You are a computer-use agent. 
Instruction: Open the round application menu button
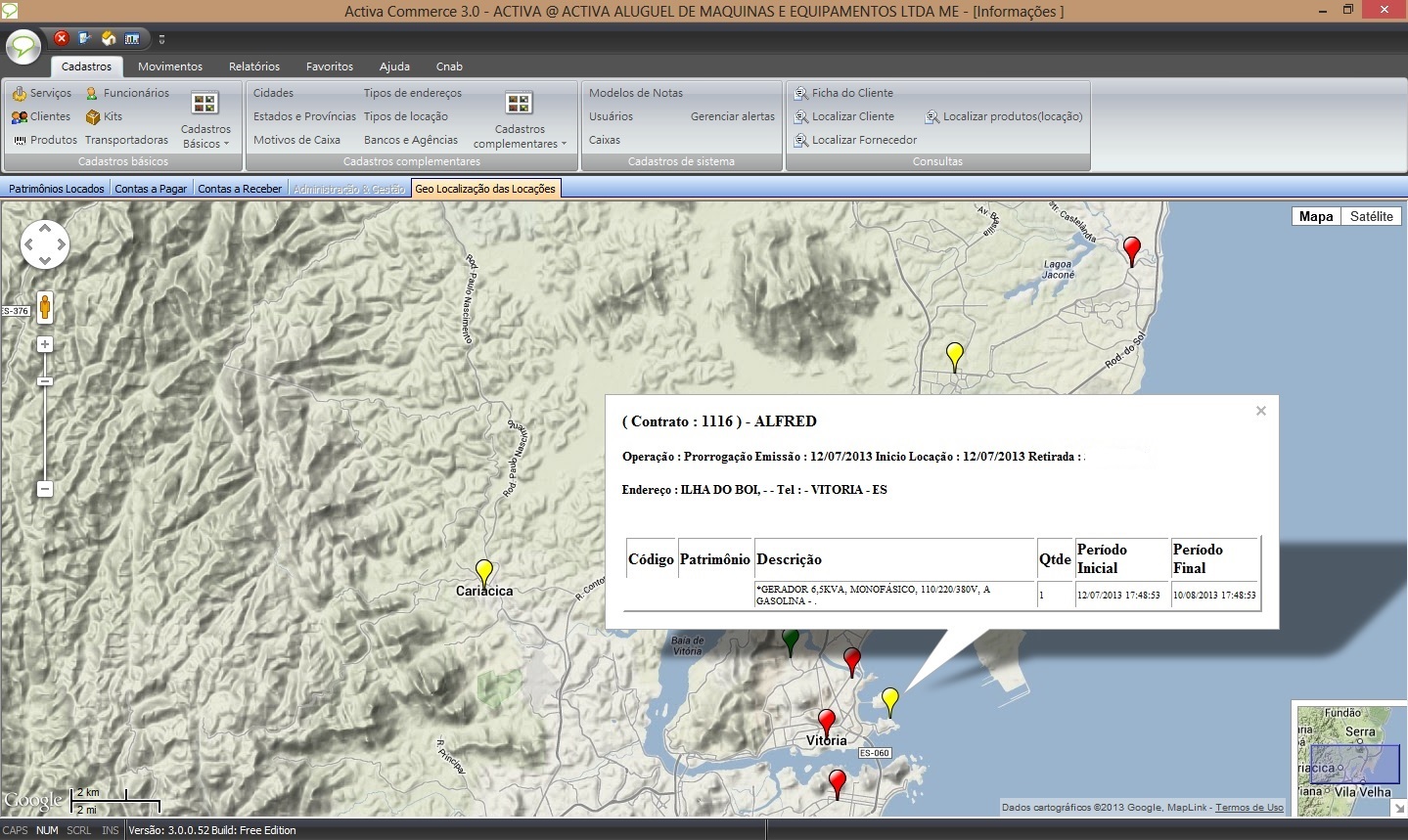point(23,46)
